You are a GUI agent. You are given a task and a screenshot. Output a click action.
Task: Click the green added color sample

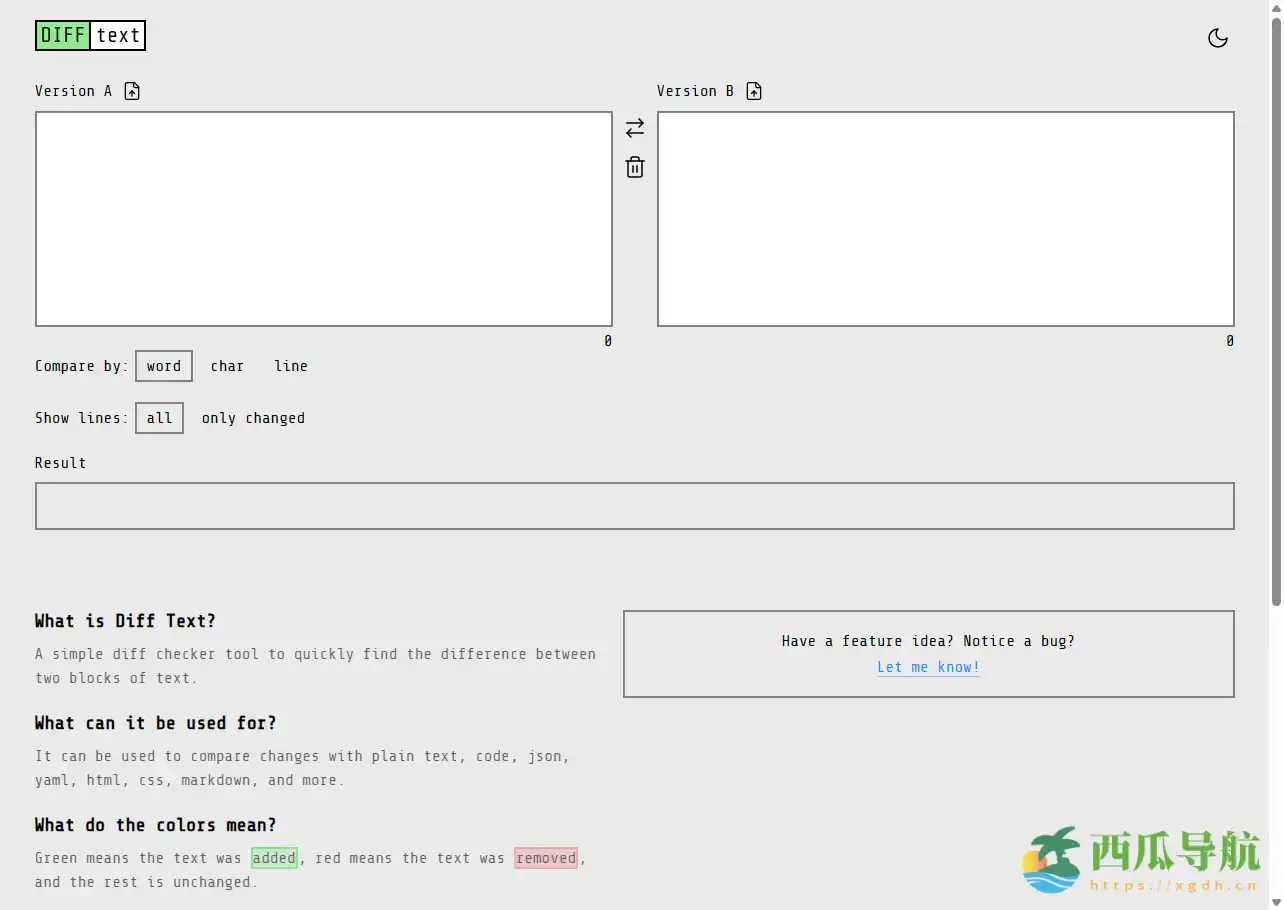[x=274, y=858]
